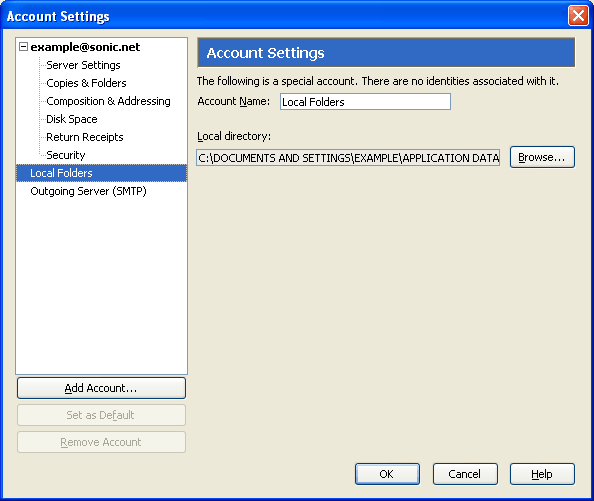
Task: Select Composition & Addressing item
Action: pyautogui.click(x=108, y=101)
